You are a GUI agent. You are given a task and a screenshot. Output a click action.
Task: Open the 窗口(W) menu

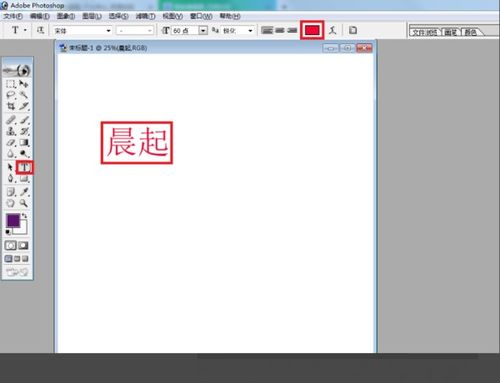coord(201,16)
